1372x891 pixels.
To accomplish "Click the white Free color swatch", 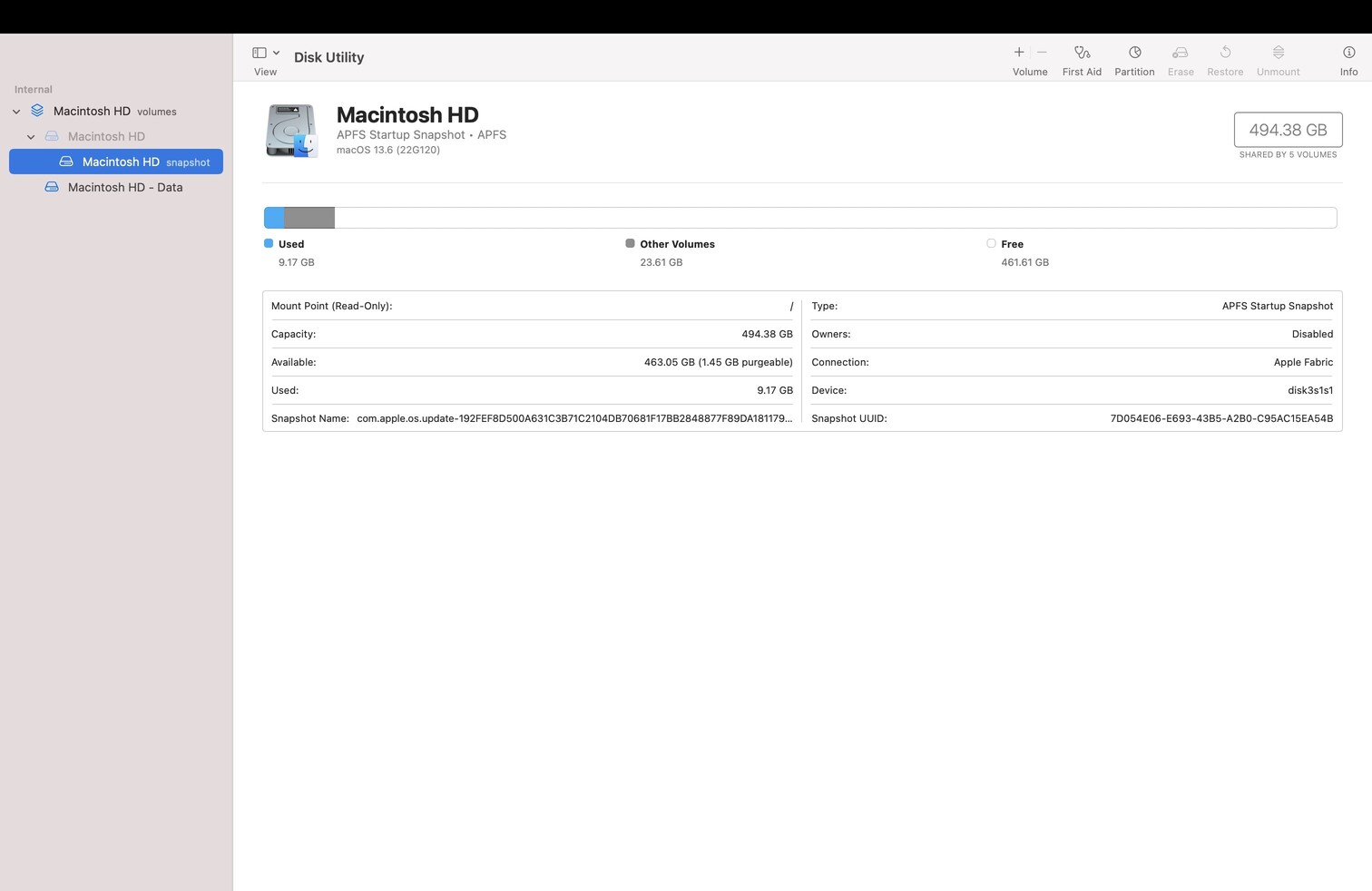I will pyautogui.click(x=991, y=243).
